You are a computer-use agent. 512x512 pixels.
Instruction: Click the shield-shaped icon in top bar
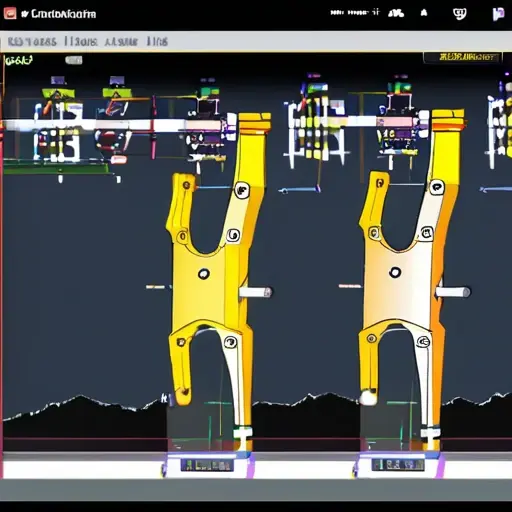pyautogui.click(x=459, y=14)
